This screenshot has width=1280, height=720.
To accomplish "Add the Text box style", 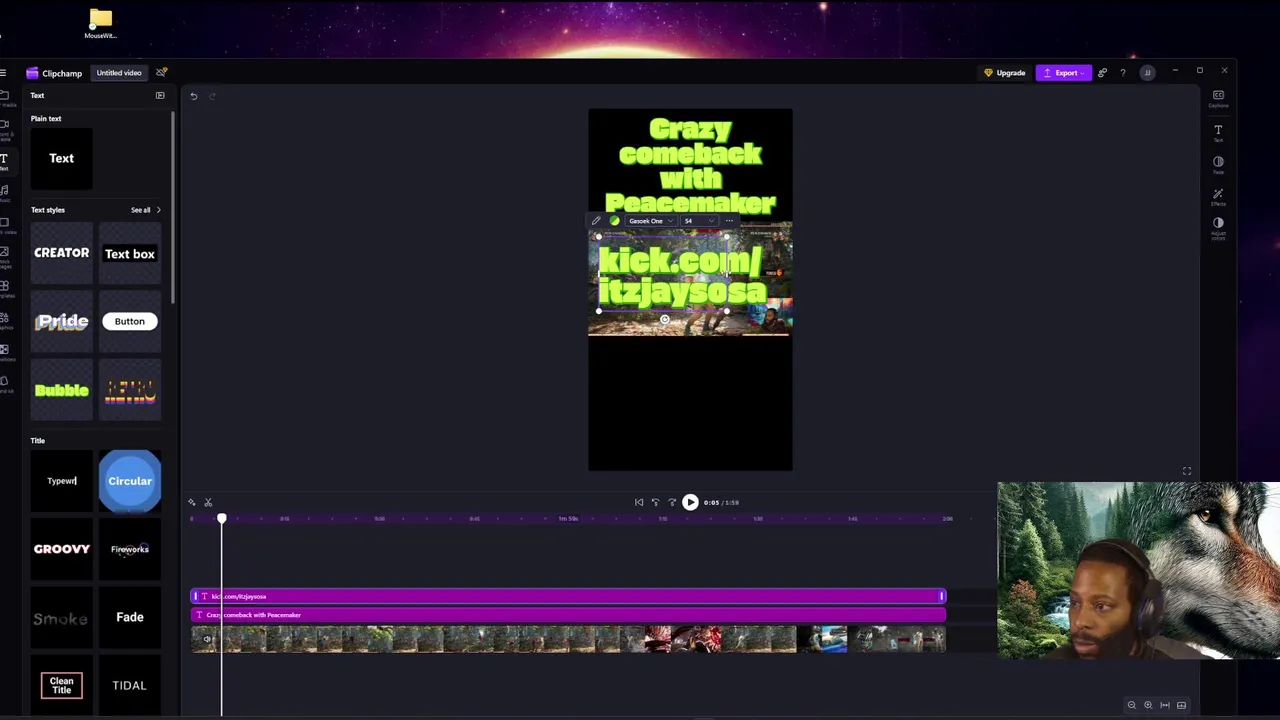I will 130,253.
